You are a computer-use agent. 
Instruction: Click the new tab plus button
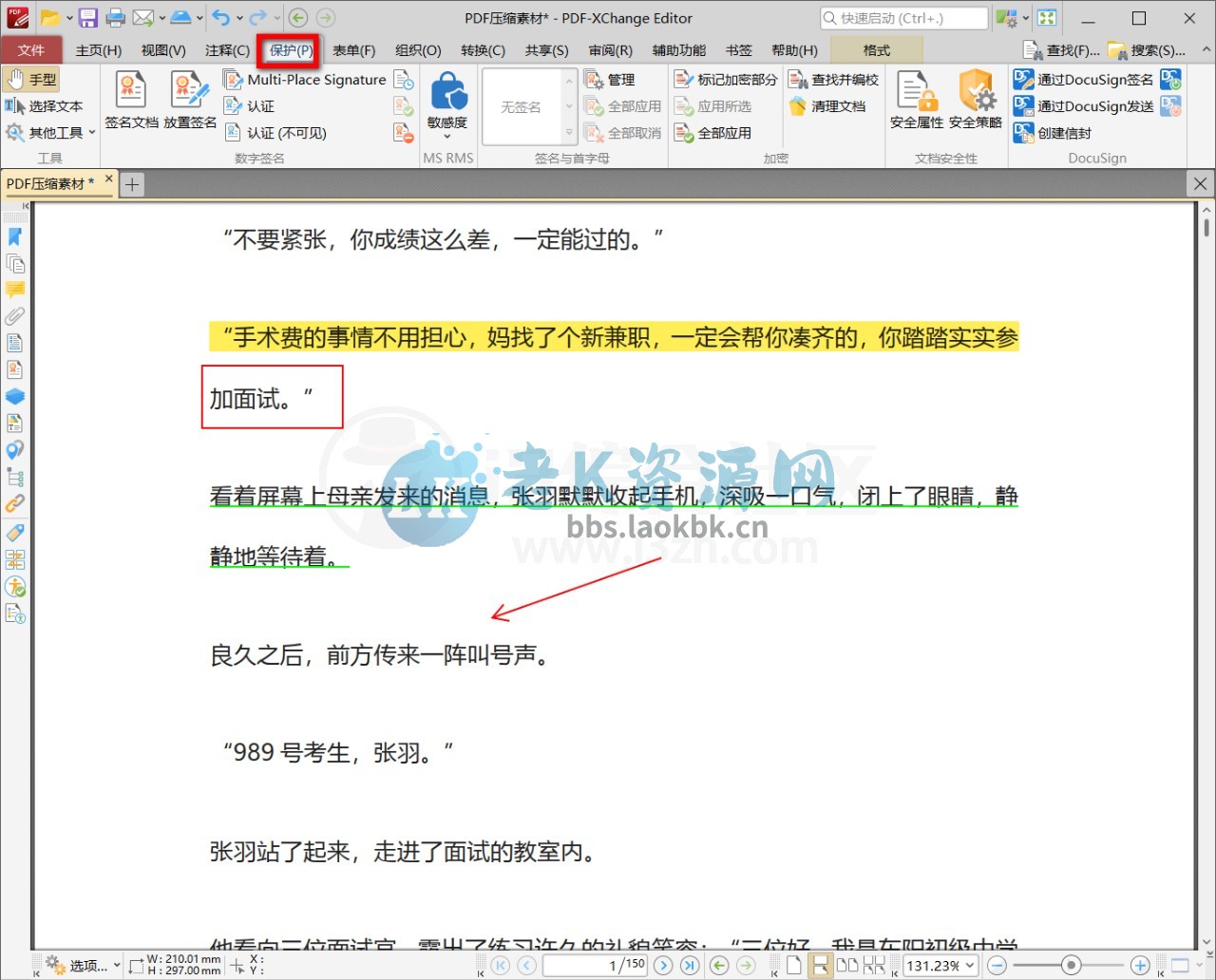(132, 184)
